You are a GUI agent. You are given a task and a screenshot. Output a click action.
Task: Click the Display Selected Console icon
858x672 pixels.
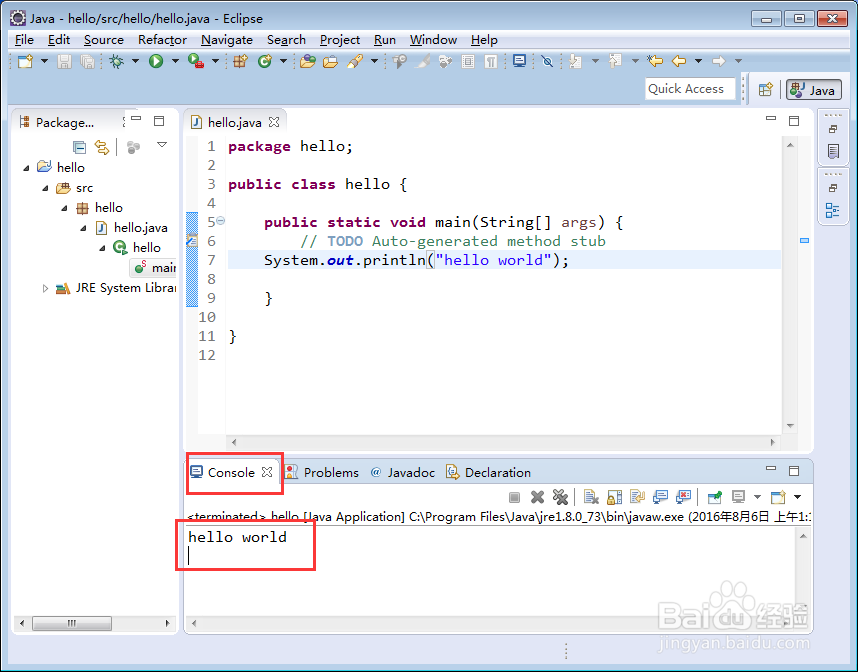[739, 497]
